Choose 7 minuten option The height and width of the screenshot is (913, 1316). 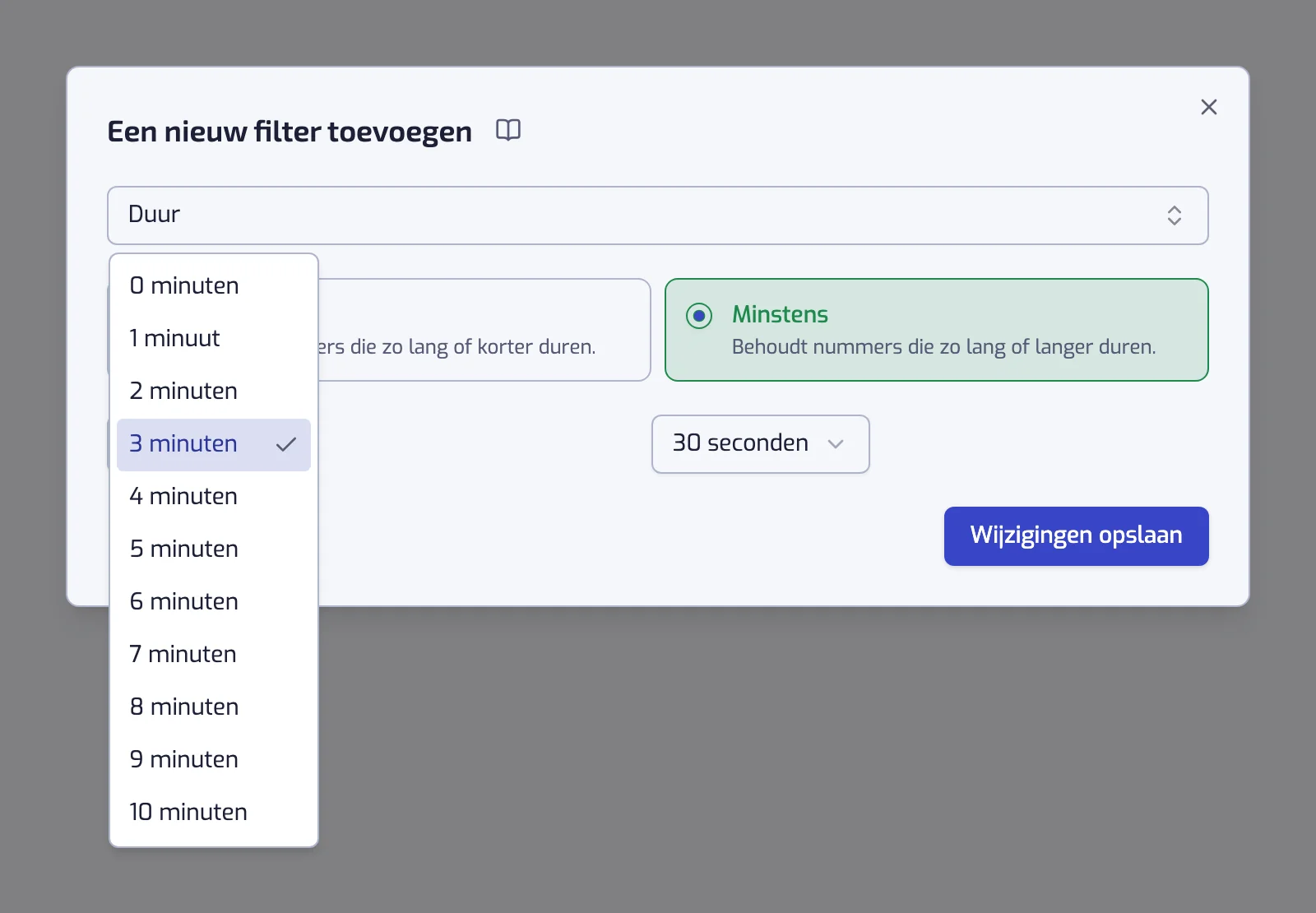click(x=214, y=654)
